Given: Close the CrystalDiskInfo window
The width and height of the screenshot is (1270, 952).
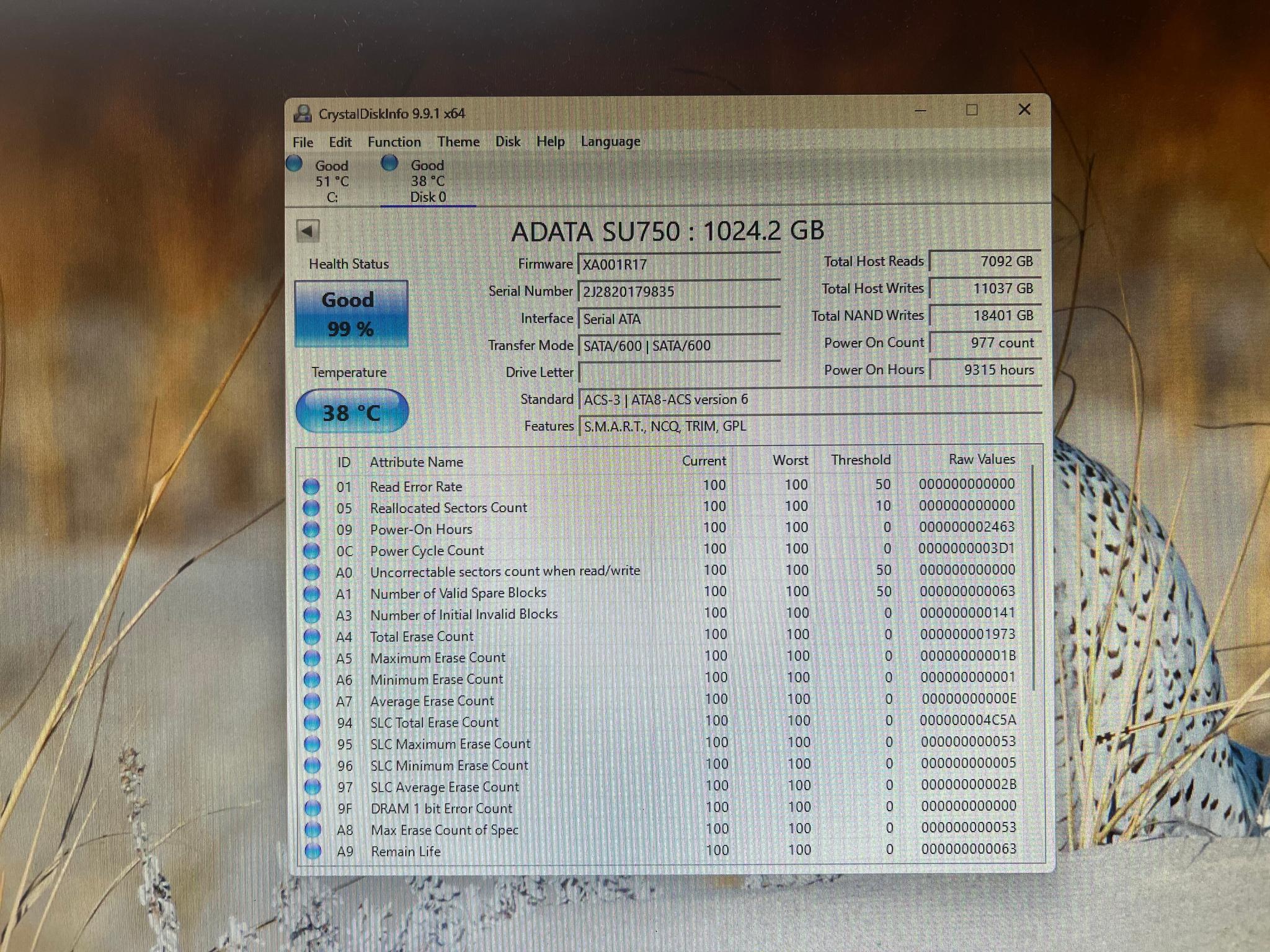Looking at the screenshot, I should coord(1024,110).
